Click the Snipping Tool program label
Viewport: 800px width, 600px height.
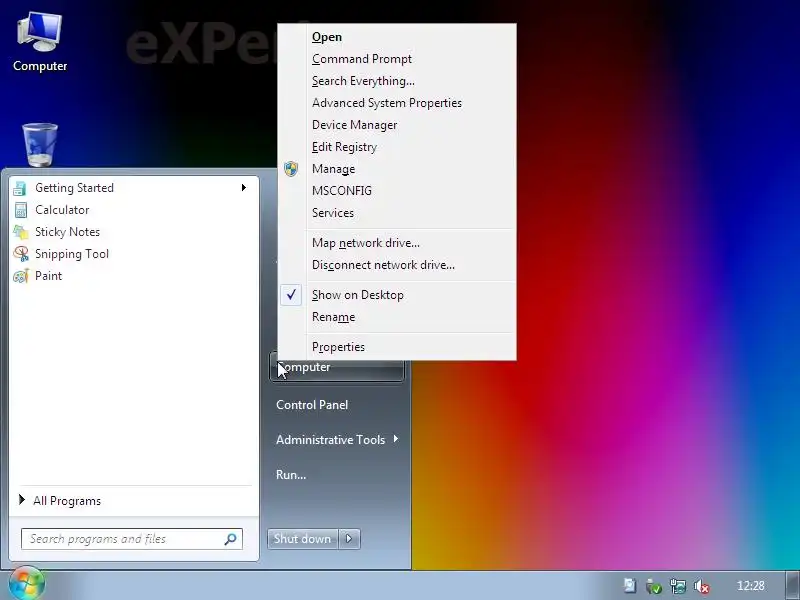[72, 254]
